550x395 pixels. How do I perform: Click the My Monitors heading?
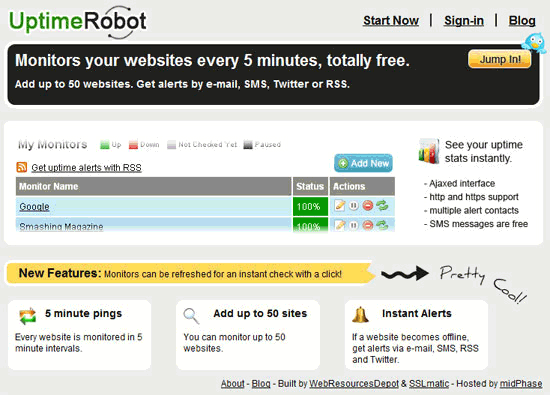point(53,144)
